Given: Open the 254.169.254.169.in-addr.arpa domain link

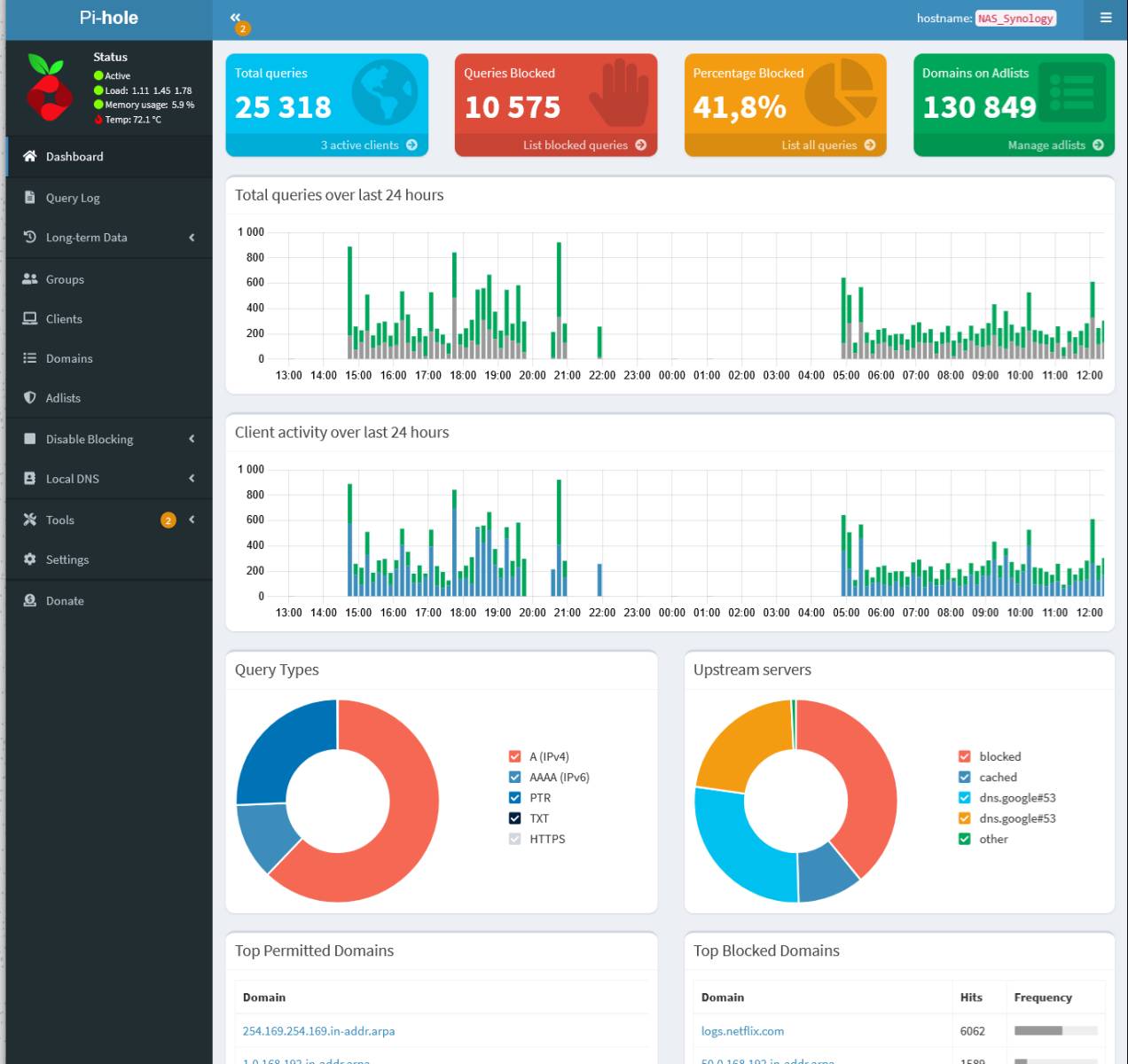Looking at the screenshot, I should click(x=318, y=1031).
